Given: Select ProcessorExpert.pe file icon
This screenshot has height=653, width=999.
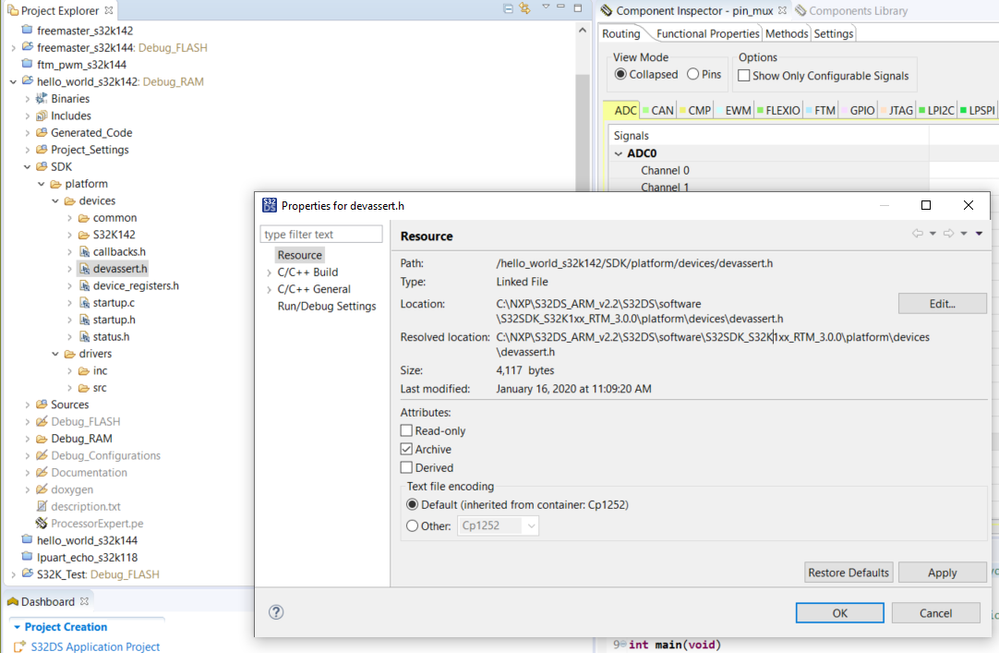Looking at the screenshot, I should click(42, 523).
